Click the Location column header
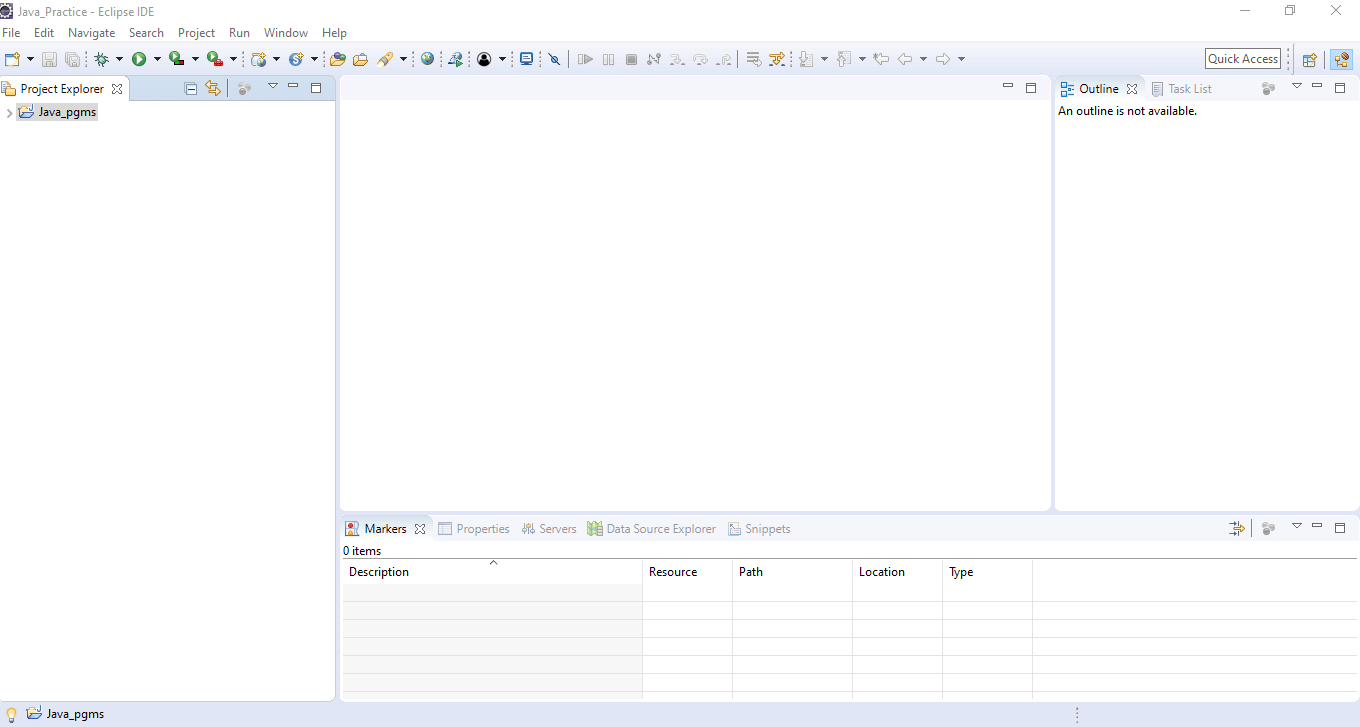The height and width of the screenshot is (727, 1360). click(x=897, y=572)
